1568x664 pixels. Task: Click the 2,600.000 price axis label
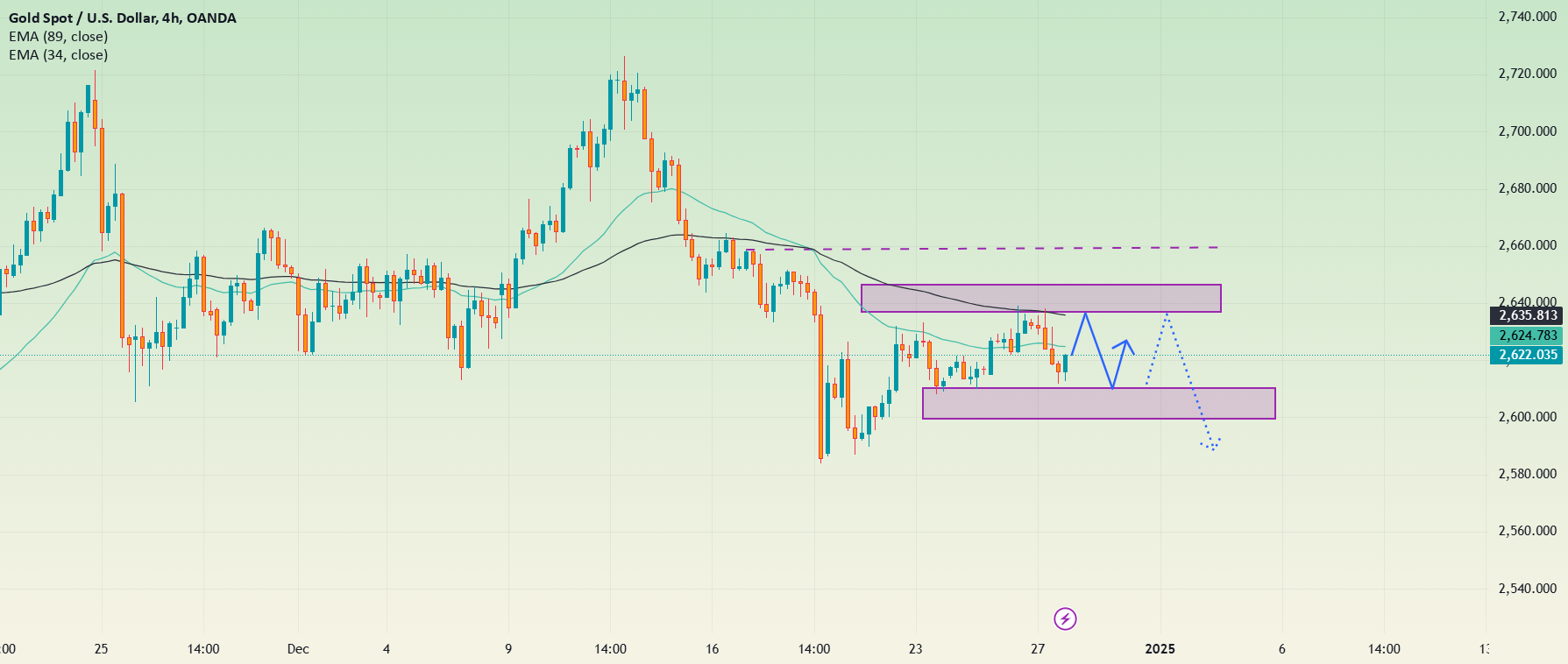tap(1528, 417)
